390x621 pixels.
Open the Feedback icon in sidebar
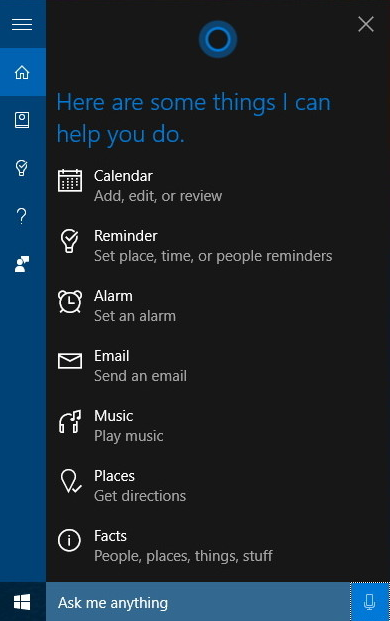pos(22,264)
